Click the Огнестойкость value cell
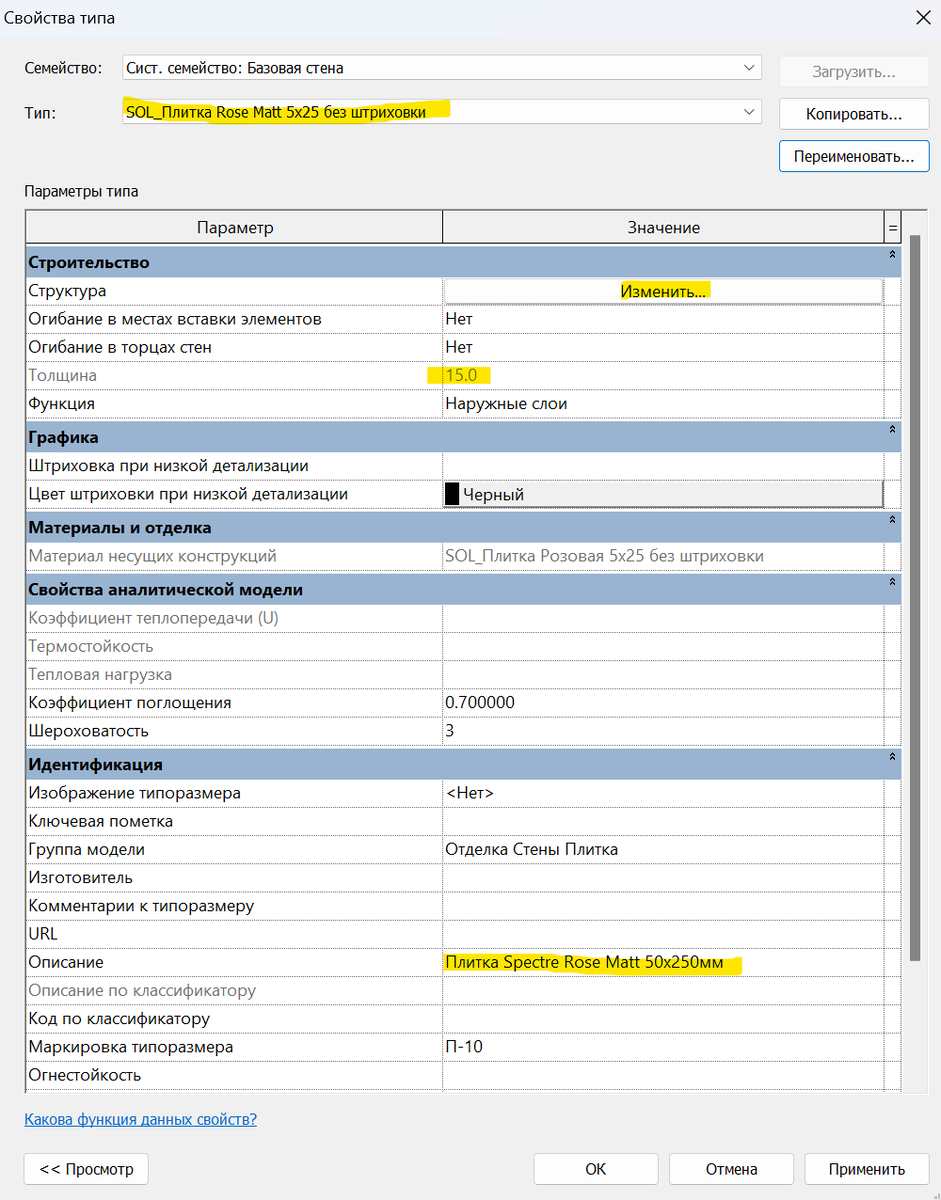The width and height of the screenshot is (941, 1200). 663,1075
